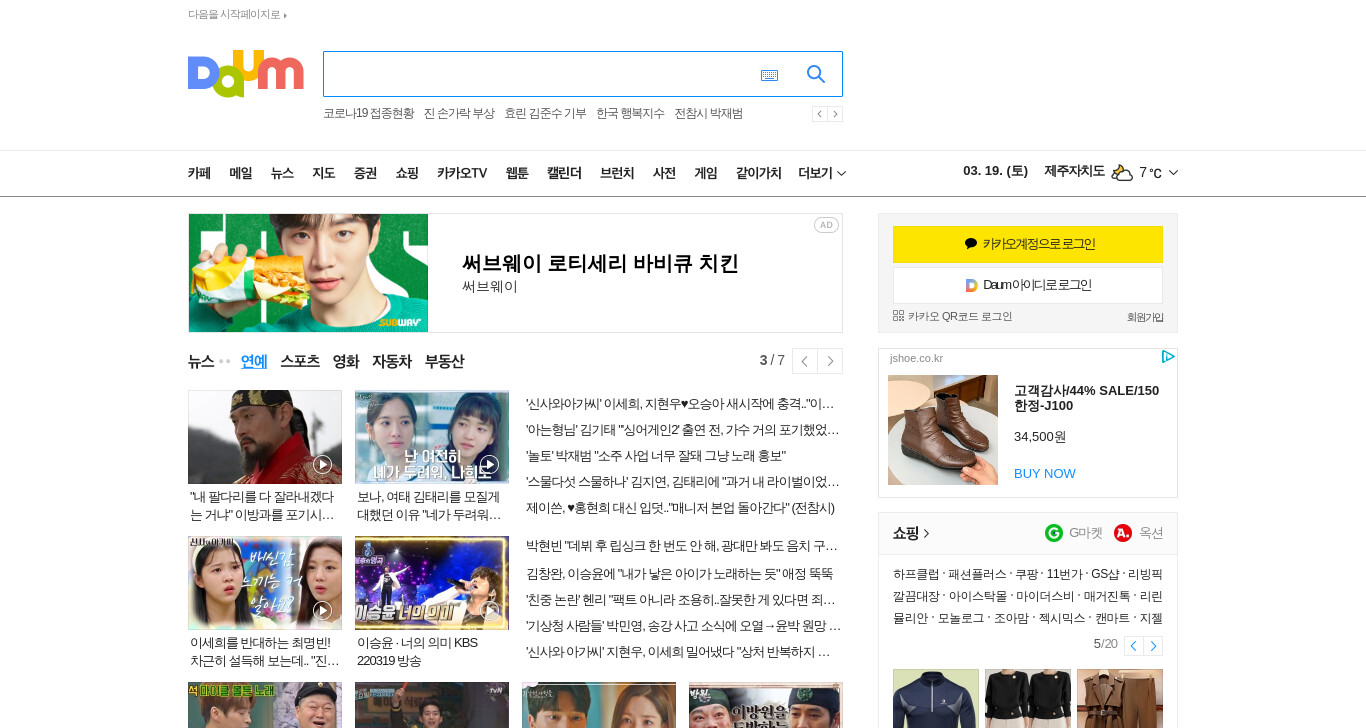Expand the 더보기 menu
The image size is (1366, 728).
pyautogui.click(x=822, y=173)
